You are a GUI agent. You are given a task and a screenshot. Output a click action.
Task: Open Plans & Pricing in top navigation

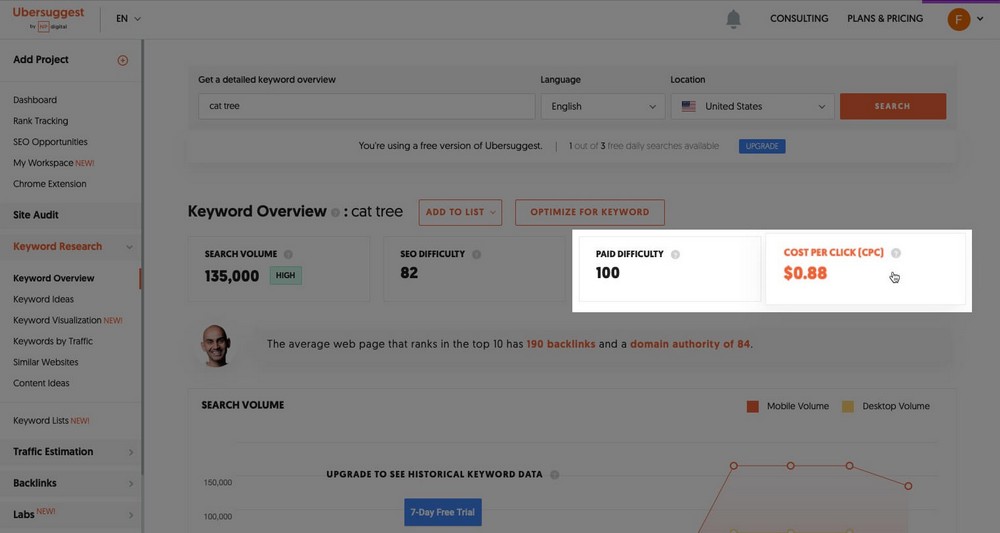point(885,18)
